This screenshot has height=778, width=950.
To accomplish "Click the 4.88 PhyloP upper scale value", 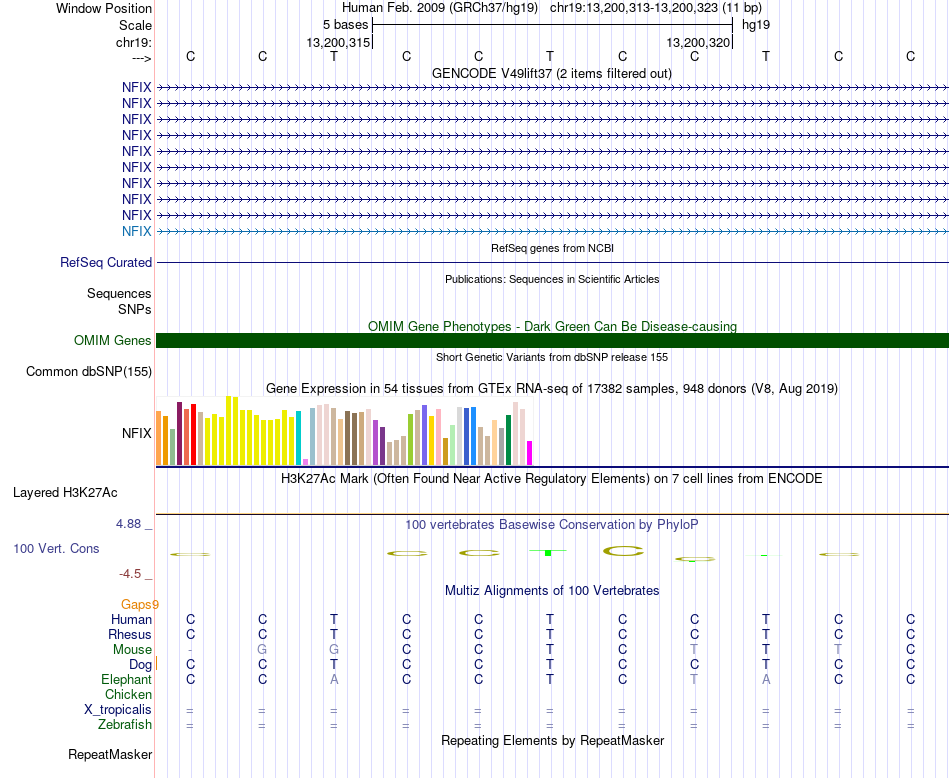I will 128,524.
